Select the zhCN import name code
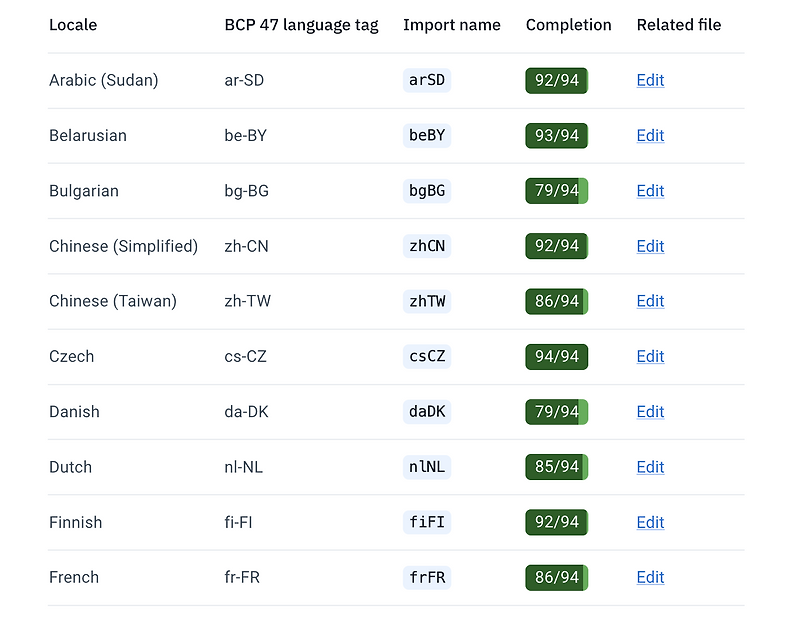Viewport: 800px width, 620px height. [x=427, y=246]
